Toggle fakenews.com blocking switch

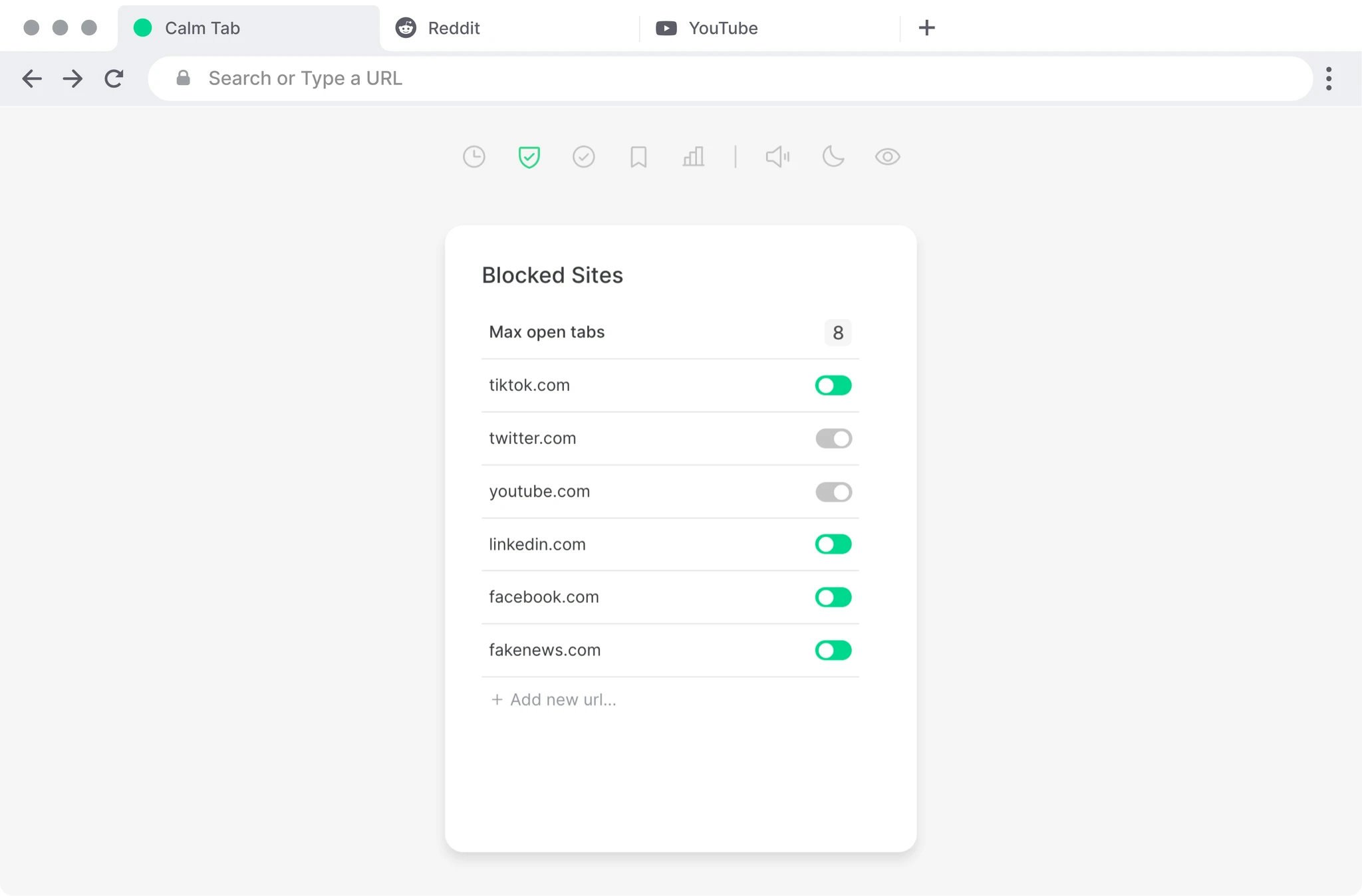click(833, 650)
